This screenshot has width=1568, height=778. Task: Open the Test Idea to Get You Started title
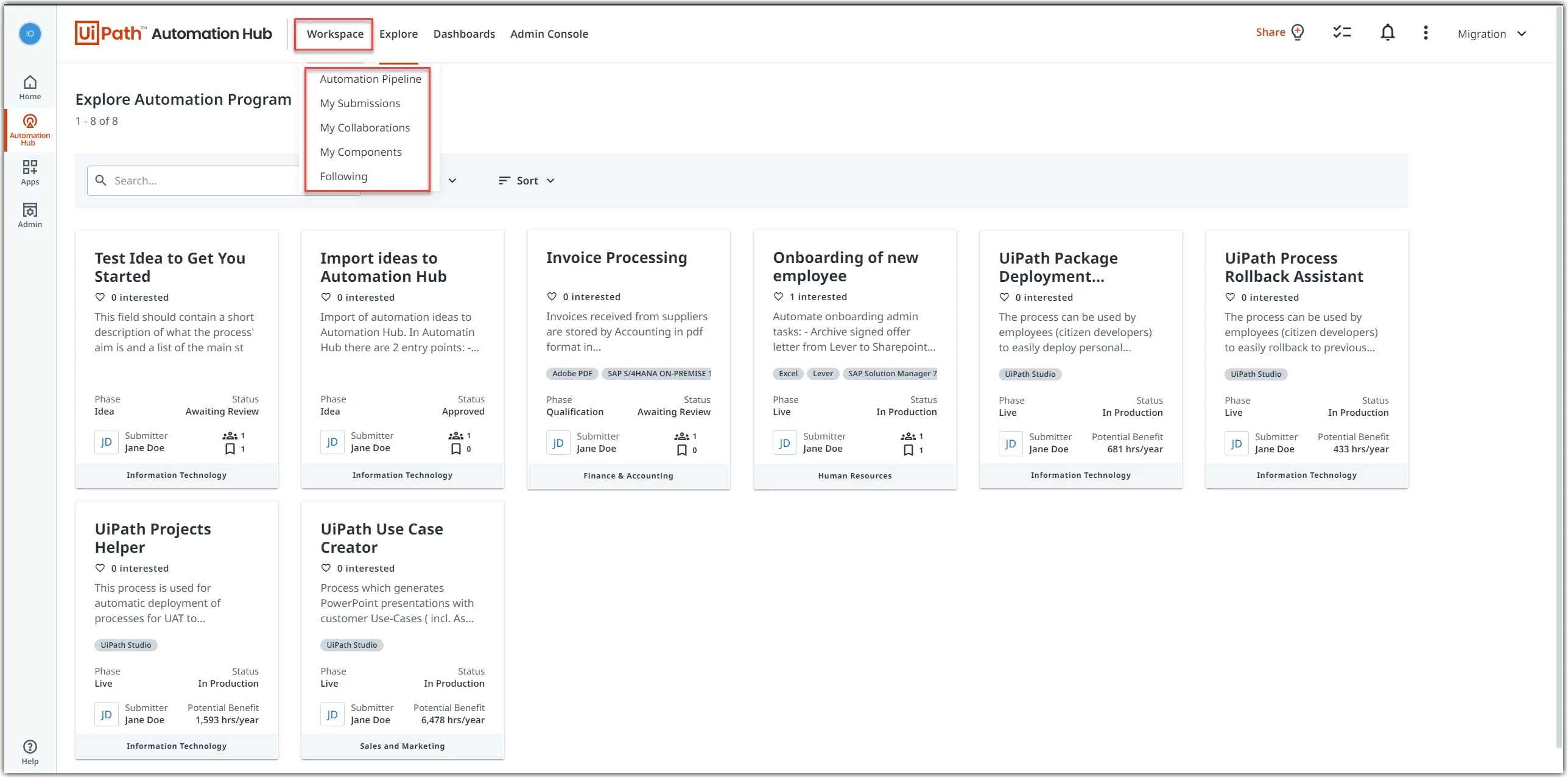(170, 267)
